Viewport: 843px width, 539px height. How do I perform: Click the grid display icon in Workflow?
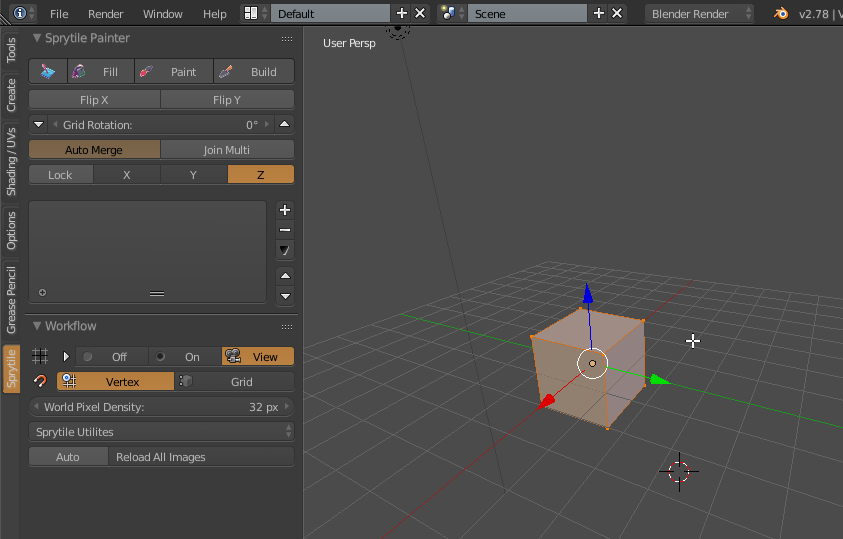click(x=40, y=356)
